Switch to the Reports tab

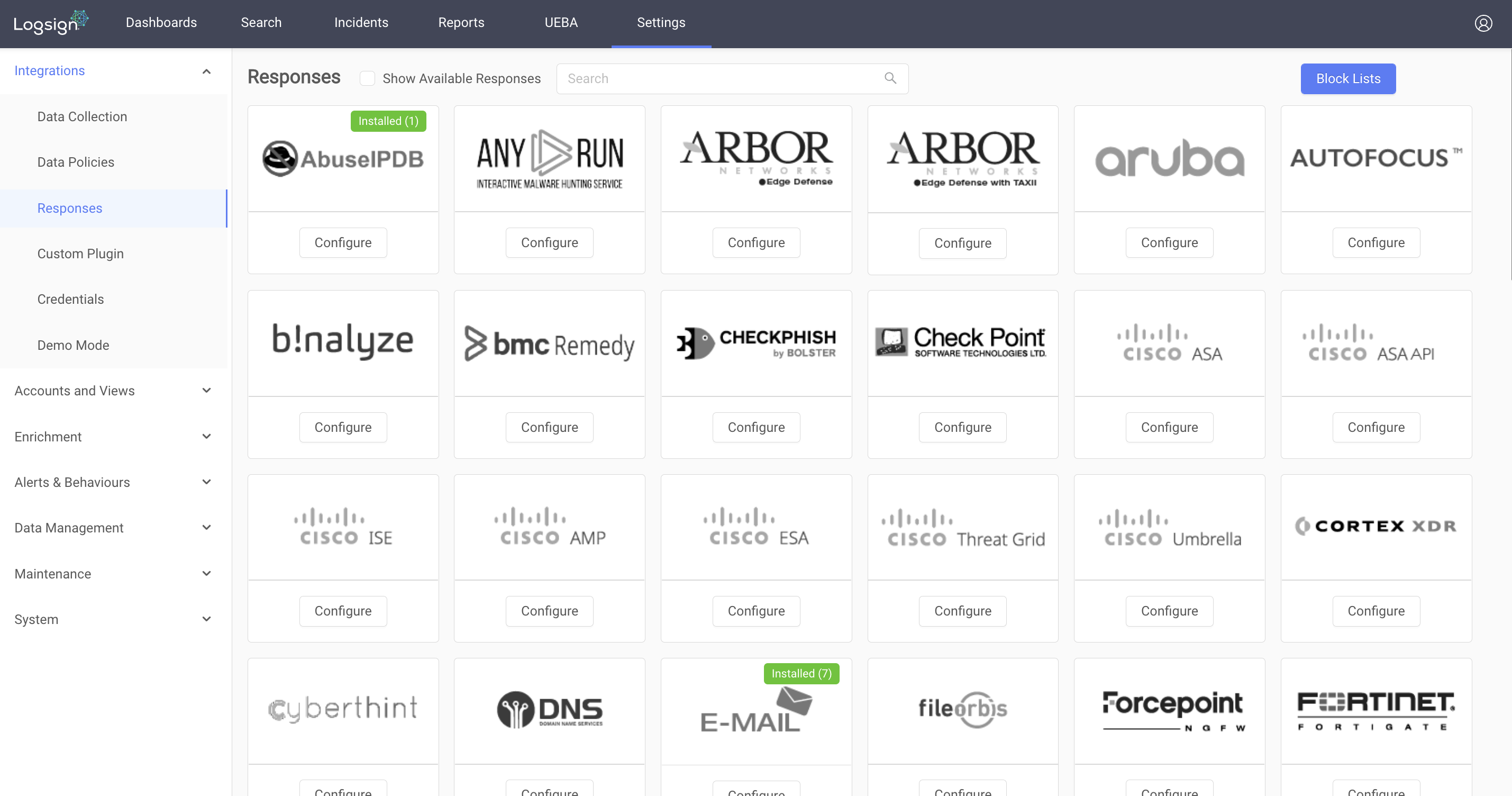point(461,22)
